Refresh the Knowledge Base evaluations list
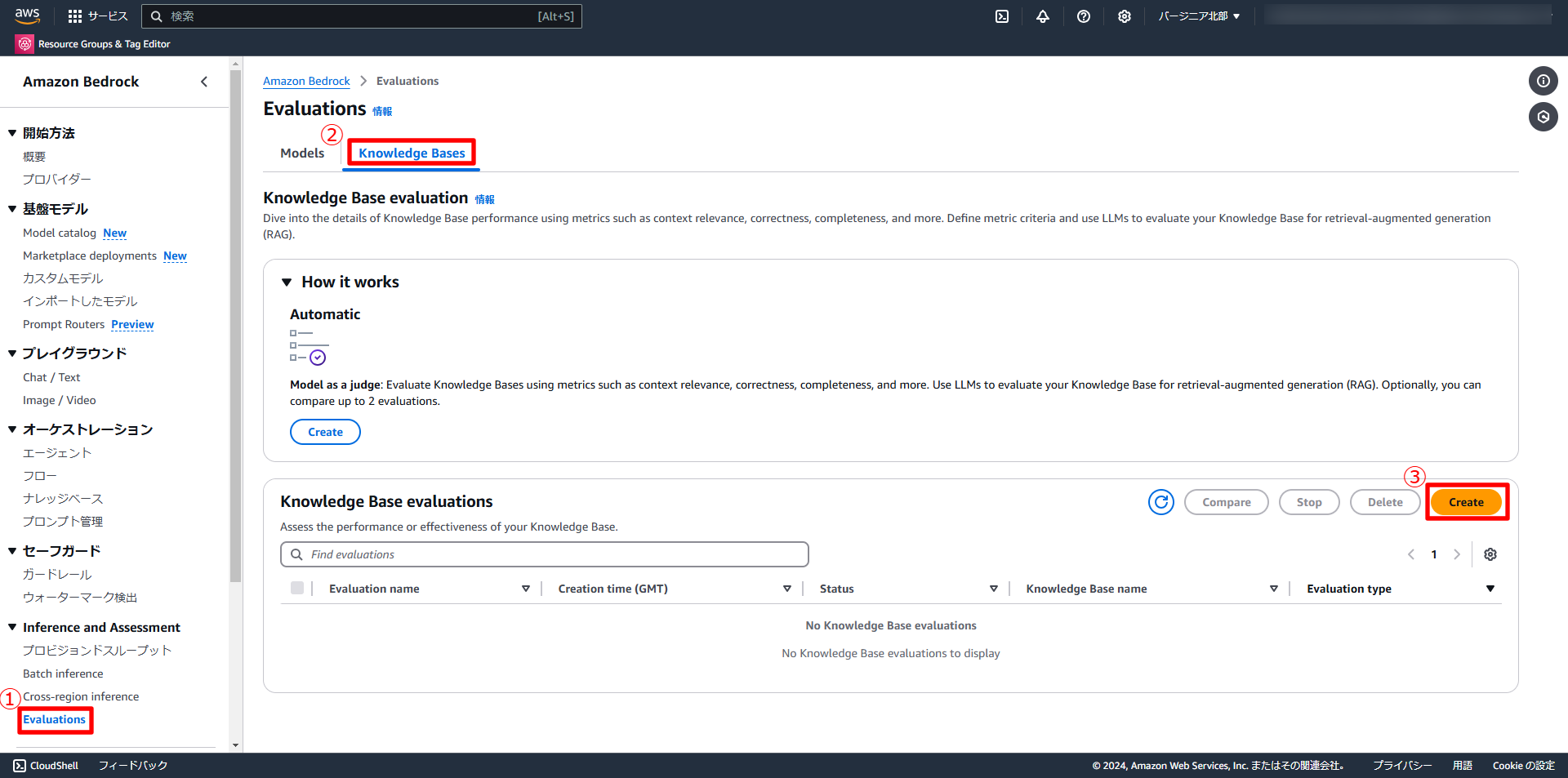1568x778 pixels. click(1161, 502)
